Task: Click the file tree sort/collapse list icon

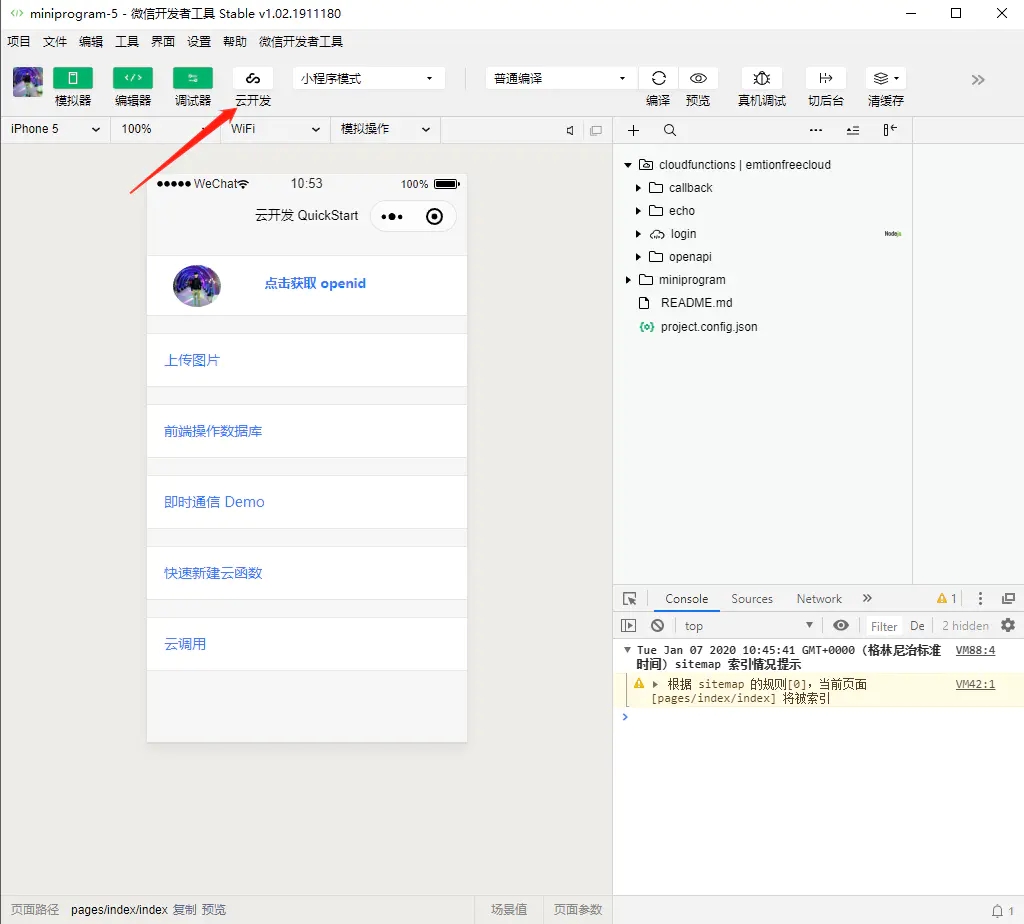Action: (852, 131)
